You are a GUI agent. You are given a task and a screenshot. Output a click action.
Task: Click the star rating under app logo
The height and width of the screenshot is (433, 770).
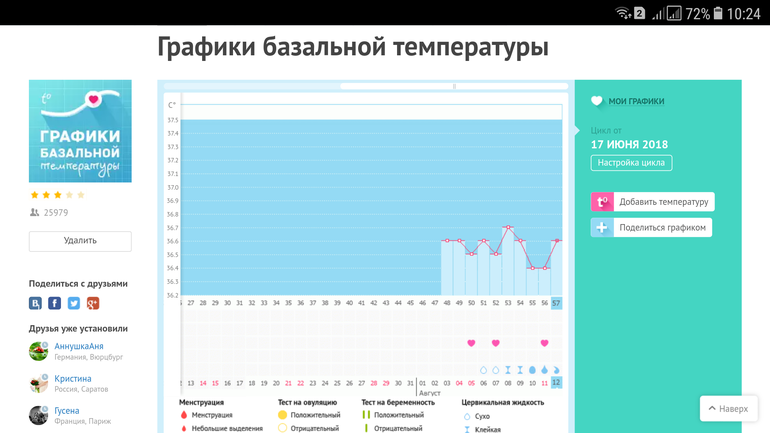[57, 195]
